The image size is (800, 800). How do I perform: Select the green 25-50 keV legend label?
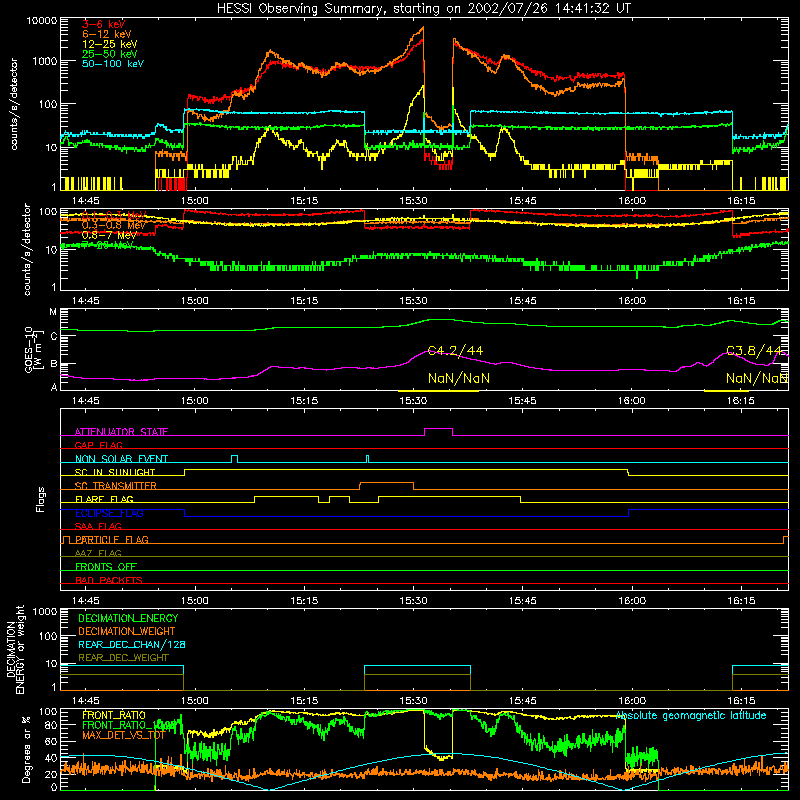110,54
